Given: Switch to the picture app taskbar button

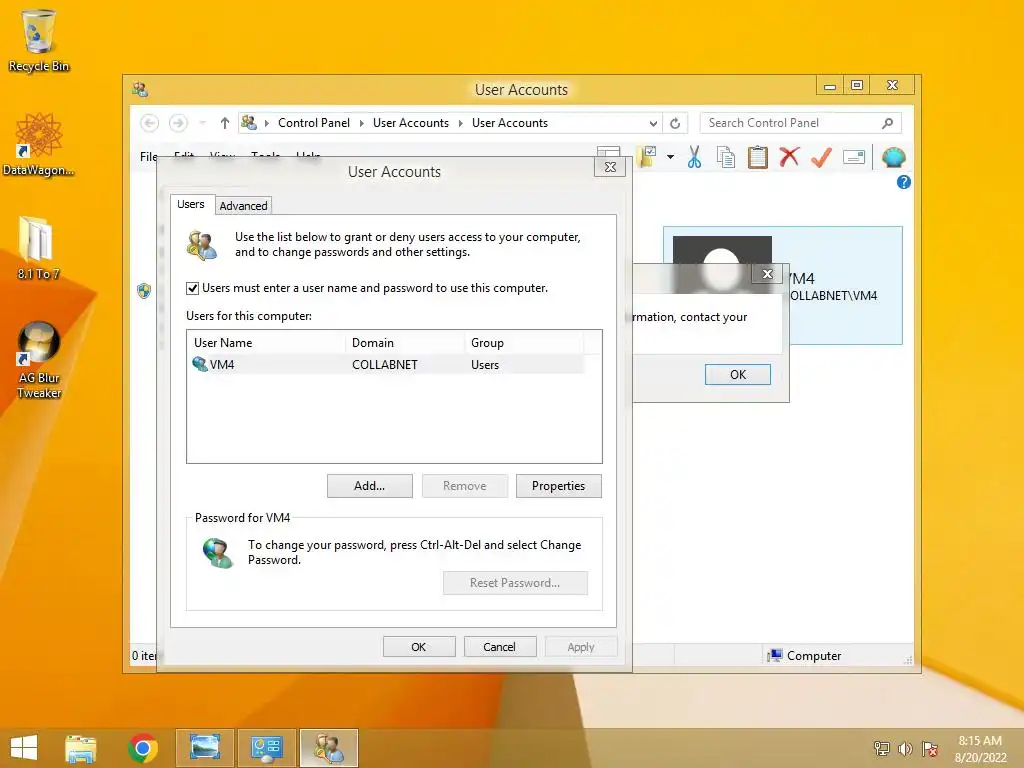Looking at the screenshot, I should click(x=204, y=748).
